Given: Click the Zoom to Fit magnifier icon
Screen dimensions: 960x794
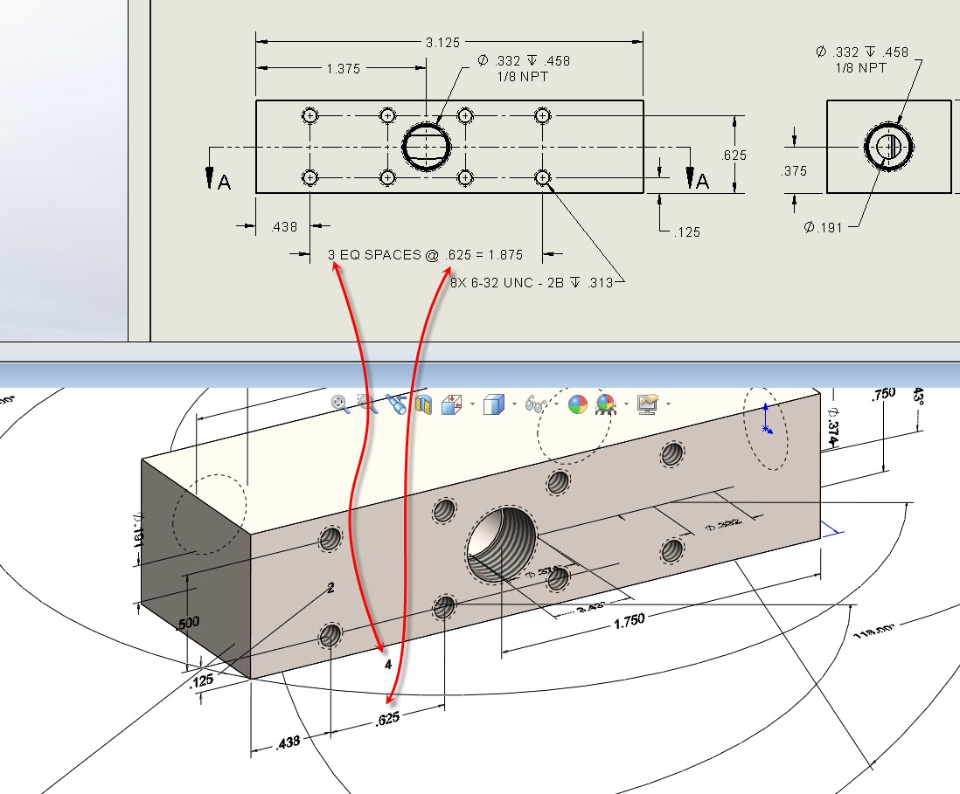Looking at the screenshot, I should pyautogui.click(x=340, y=403).
